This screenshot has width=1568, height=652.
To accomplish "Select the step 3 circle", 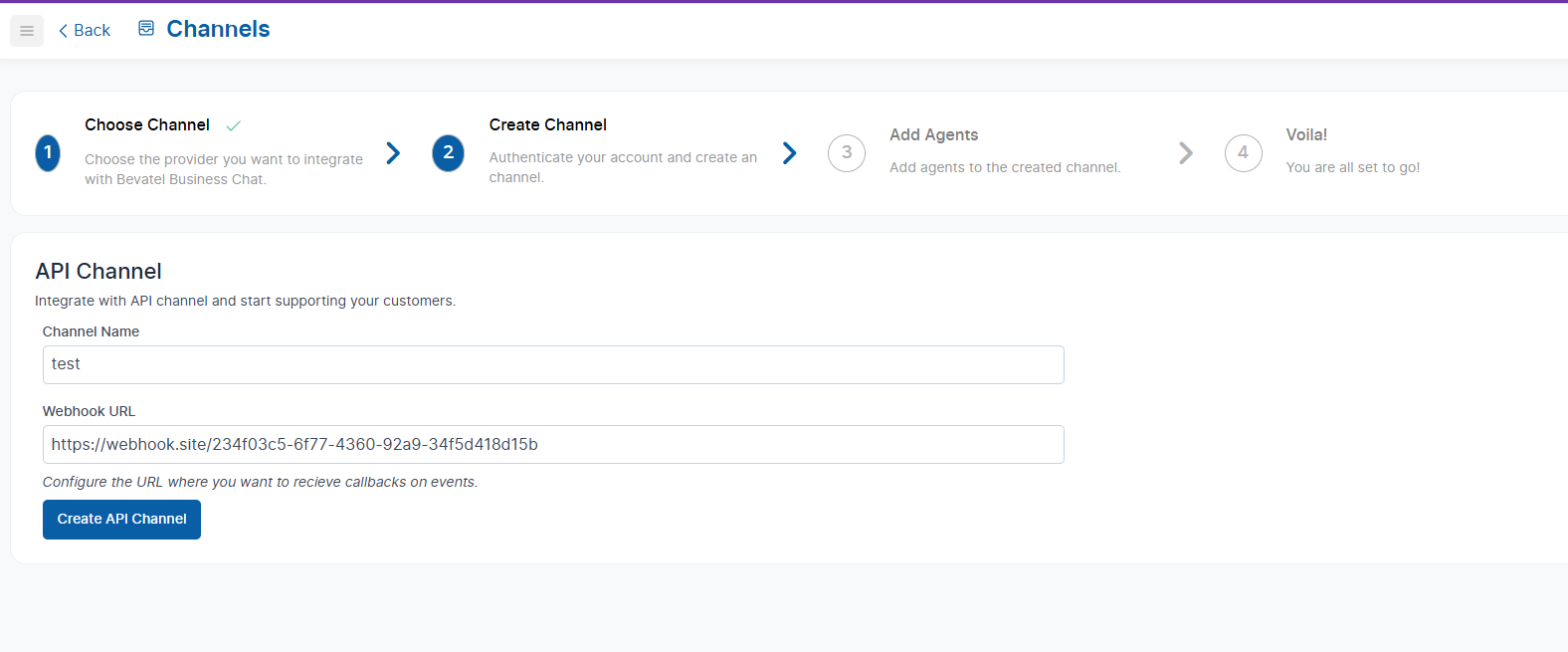I will (x=847, y=153).
